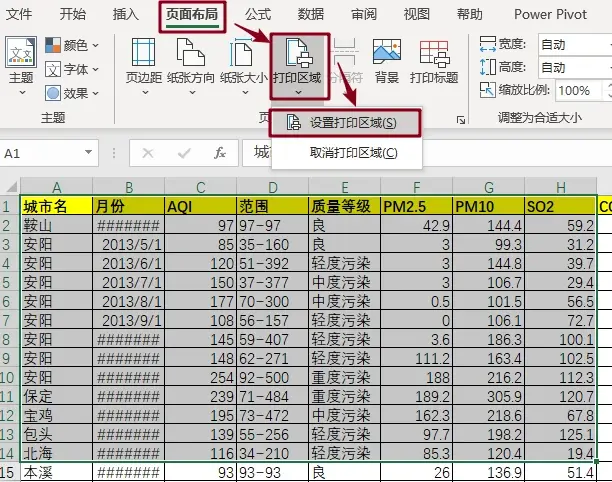
Task: Open the 宽度 width dropdown
Action: click(575, 44)
